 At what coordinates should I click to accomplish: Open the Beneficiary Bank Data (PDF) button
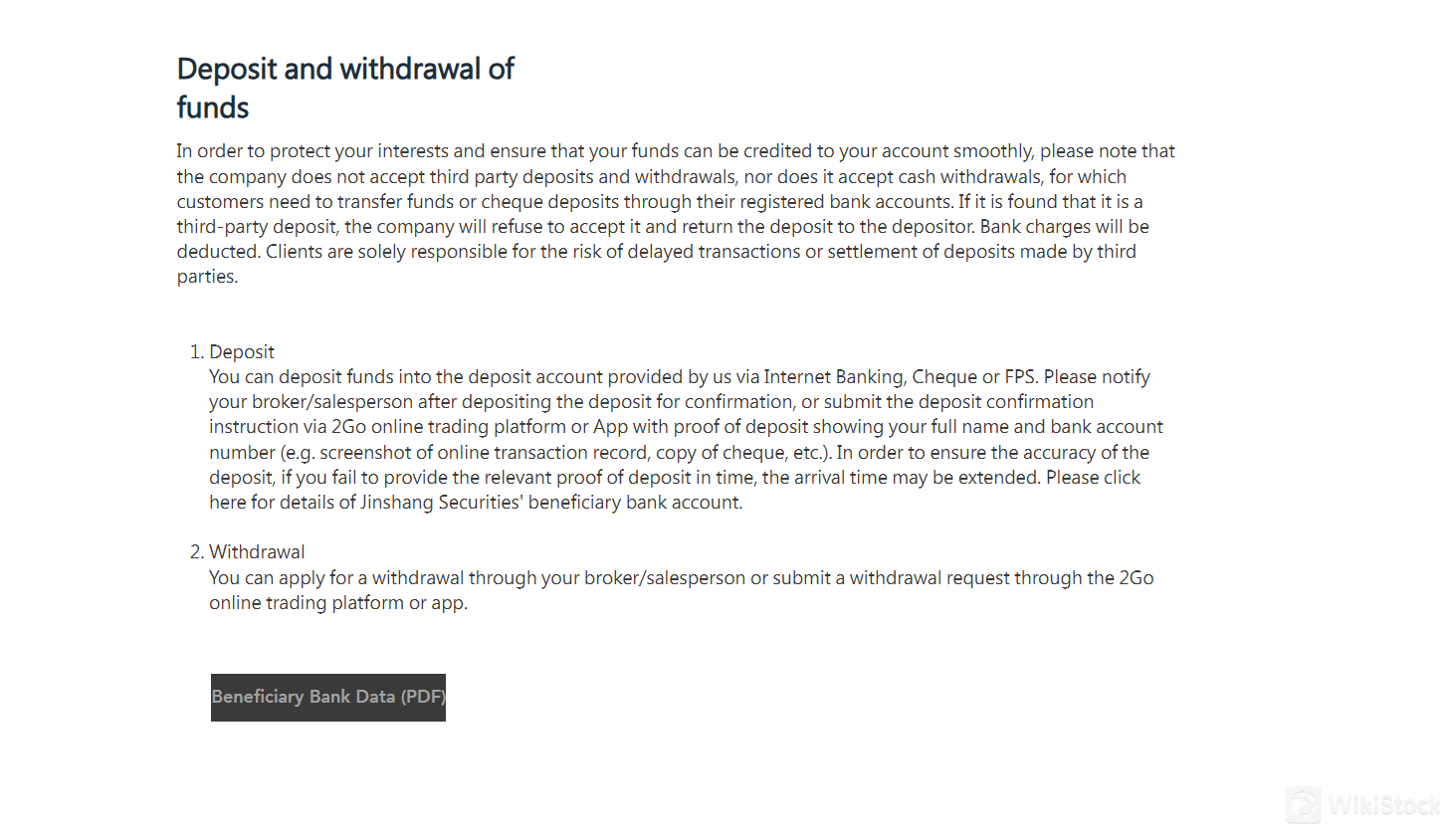click(x=328, y=698)
